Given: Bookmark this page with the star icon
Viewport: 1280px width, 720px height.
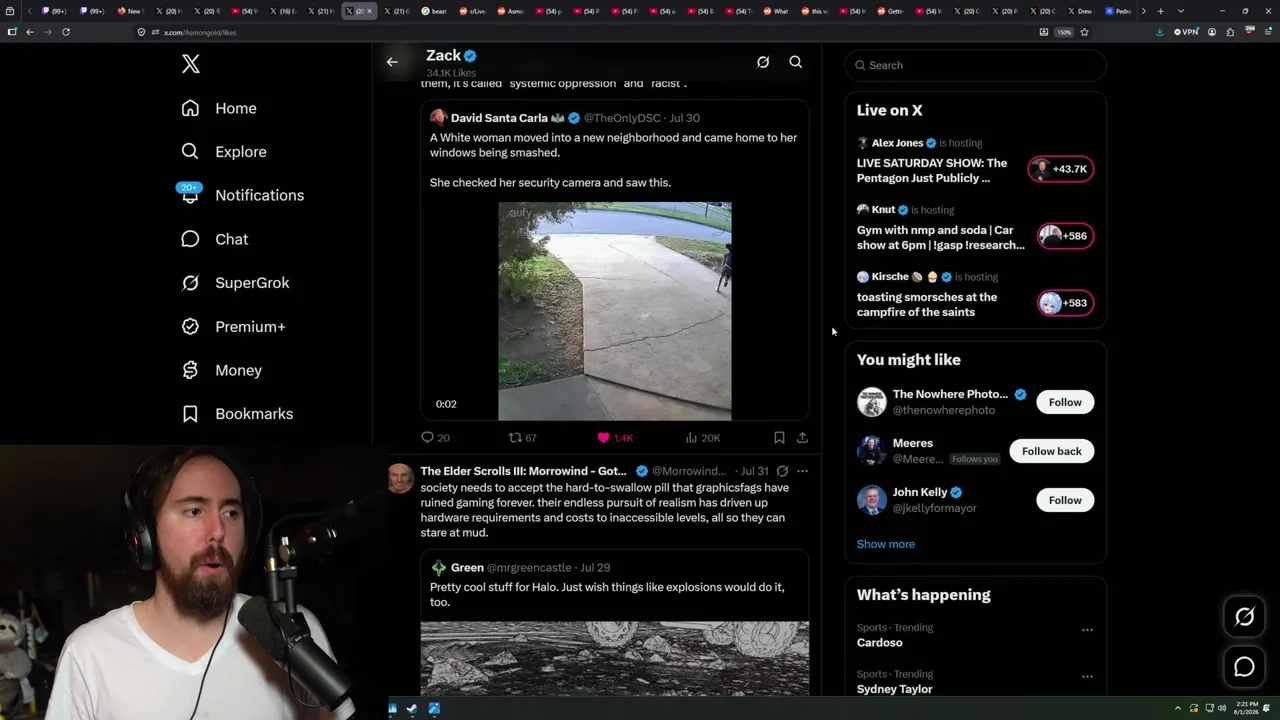Looking at the screenshot, I should point(1084,32).
